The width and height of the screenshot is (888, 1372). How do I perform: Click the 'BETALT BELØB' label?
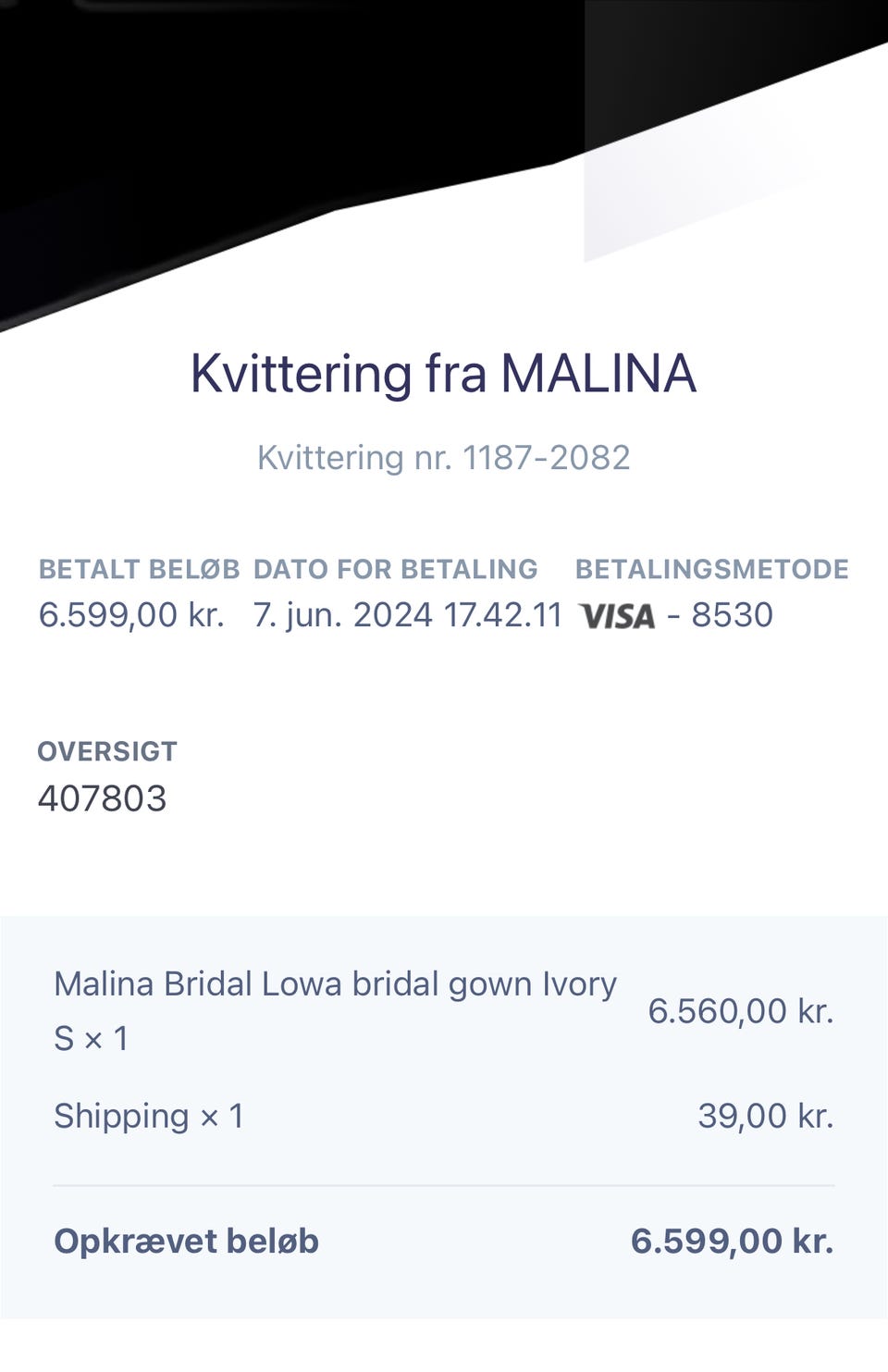point(139,569)
